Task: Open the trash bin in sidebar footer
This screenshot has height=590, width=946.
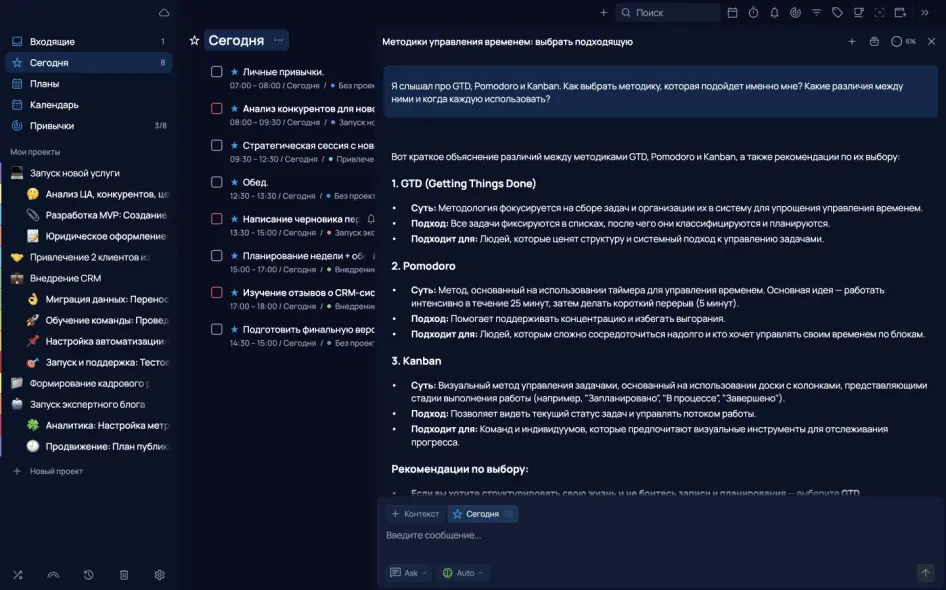Action: point(124,575)
